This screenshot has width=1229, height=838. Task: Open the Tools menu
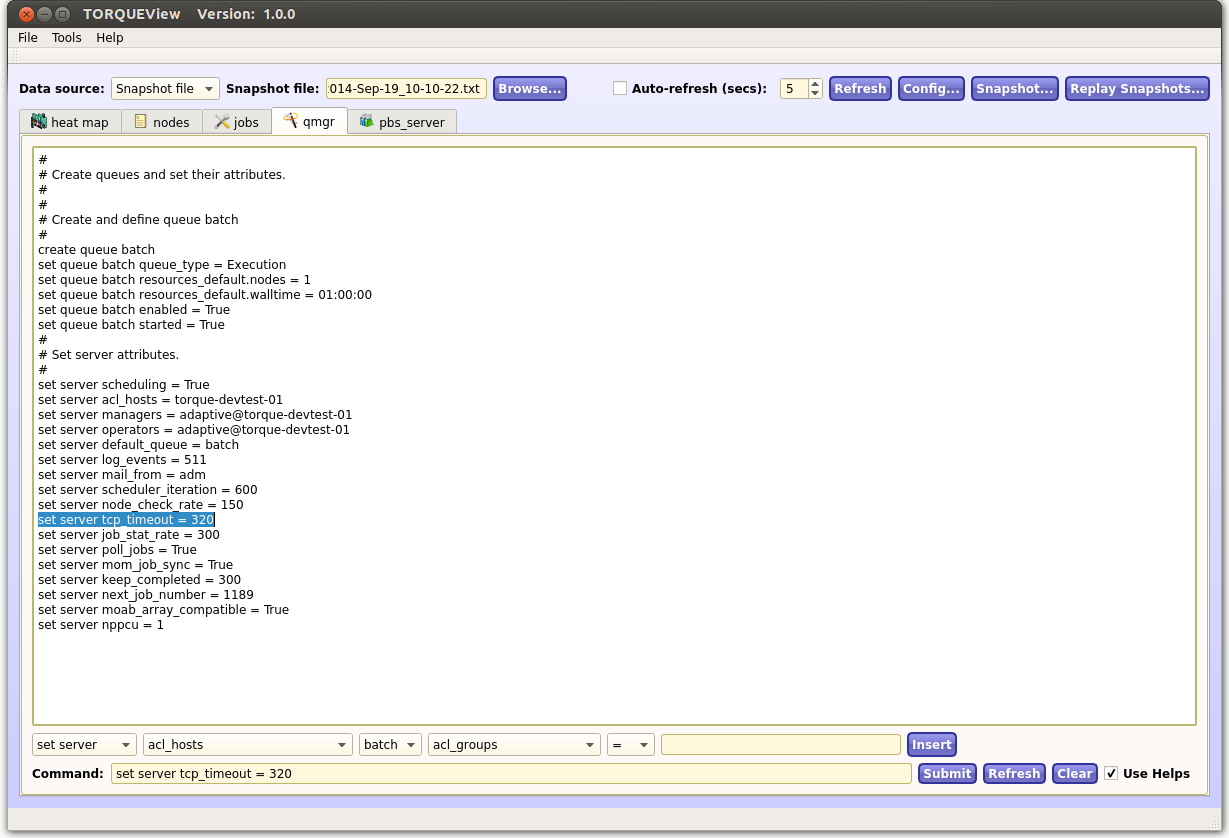point(67,38)
